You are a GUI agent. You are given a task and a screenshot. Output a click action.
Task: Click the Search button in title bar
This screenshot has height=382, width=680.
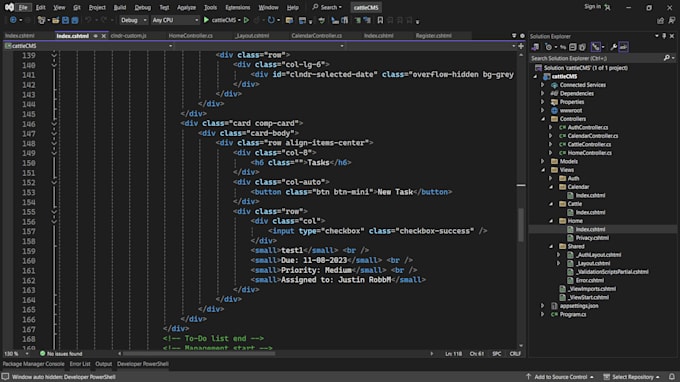(327, 7)
